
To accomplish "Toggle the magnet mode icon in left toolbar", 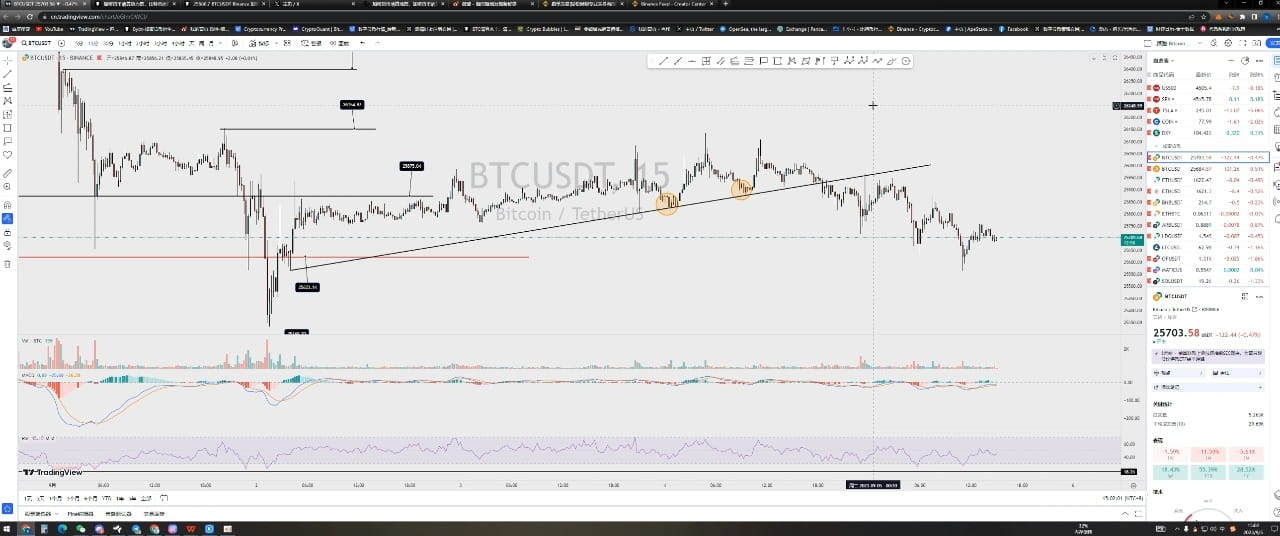I will [8, 204].
